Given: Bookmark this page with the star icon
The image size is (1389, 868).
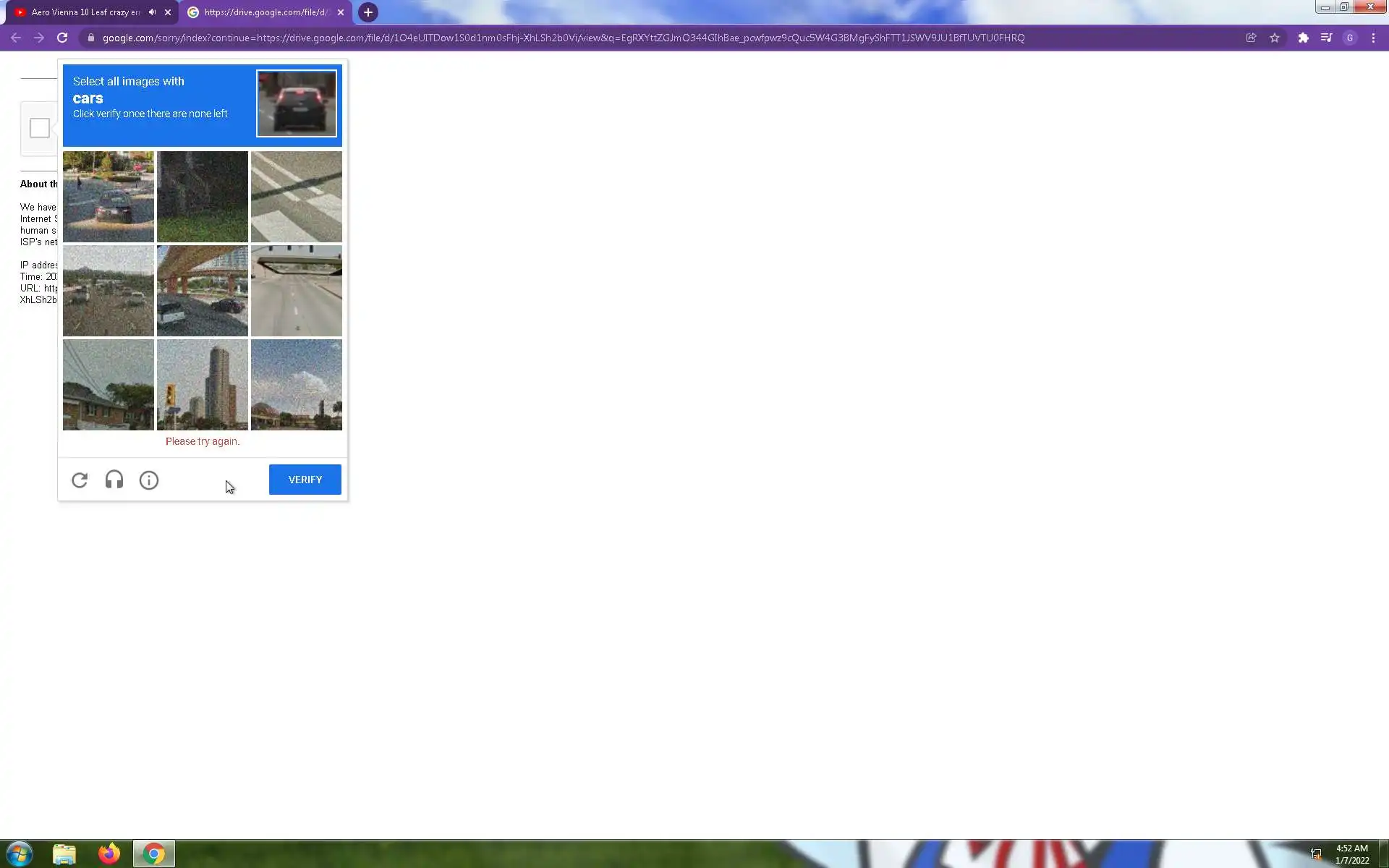Looking at the screenshot, I should coord(1275,38).
